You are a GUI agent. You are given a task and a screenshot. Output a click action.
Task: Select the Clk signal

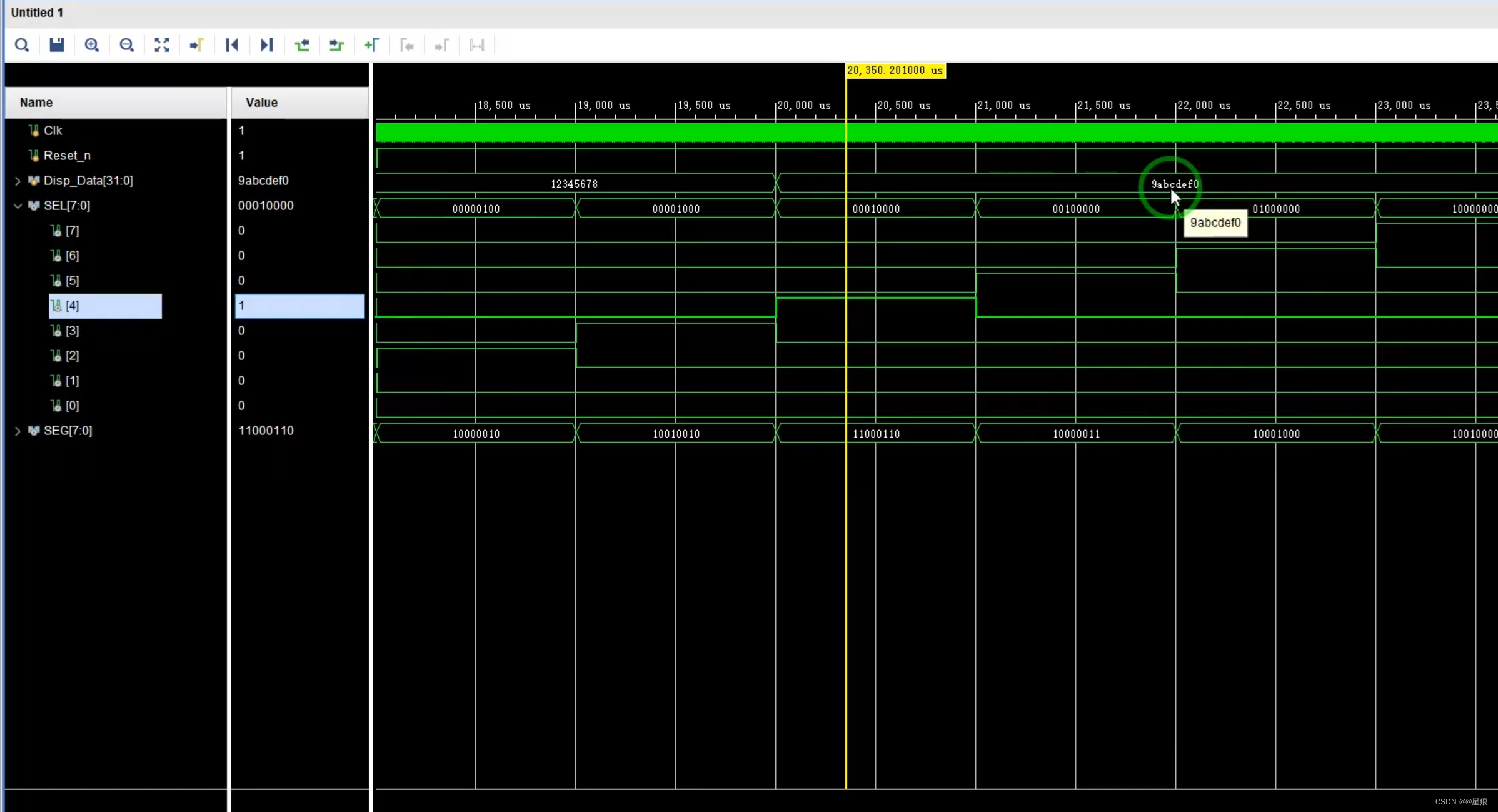pos(53,131)
